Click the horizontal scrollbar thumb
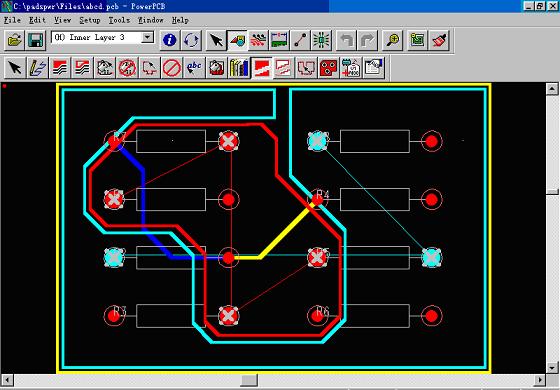Viewport: 560px width, 390px height. [x=249, y=380]
